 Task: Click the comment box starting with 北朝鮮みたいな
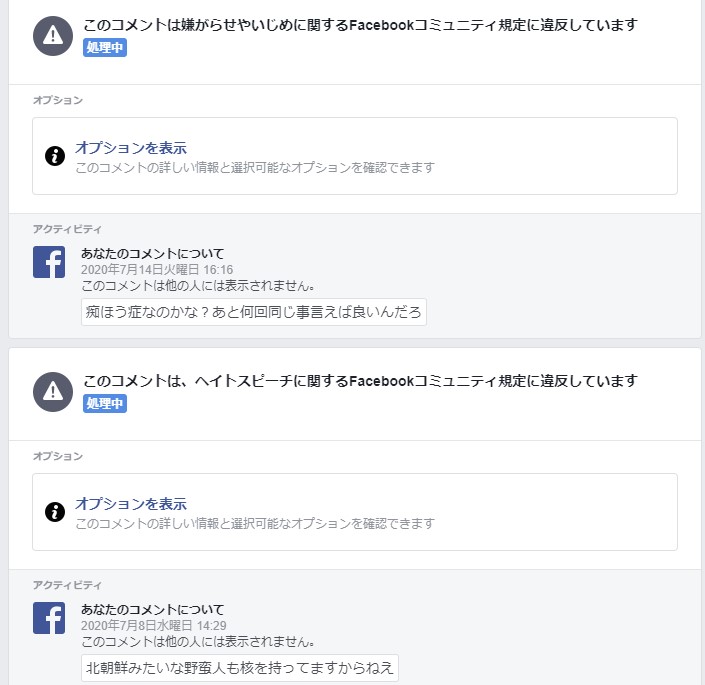tap(240, 668)
